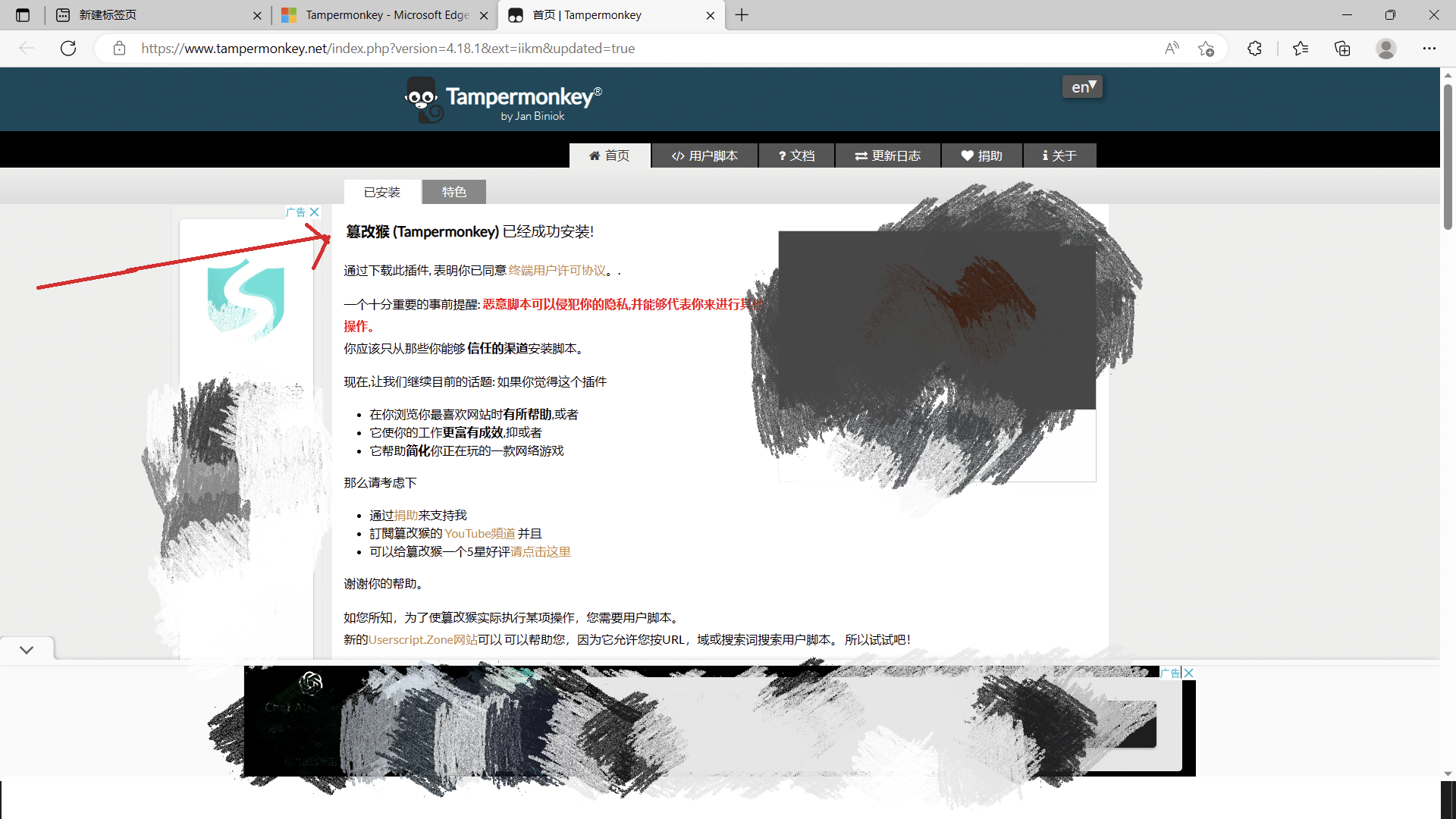Refresh the current page
Viewport: 1456px width, 819px height.
(68, 49)
